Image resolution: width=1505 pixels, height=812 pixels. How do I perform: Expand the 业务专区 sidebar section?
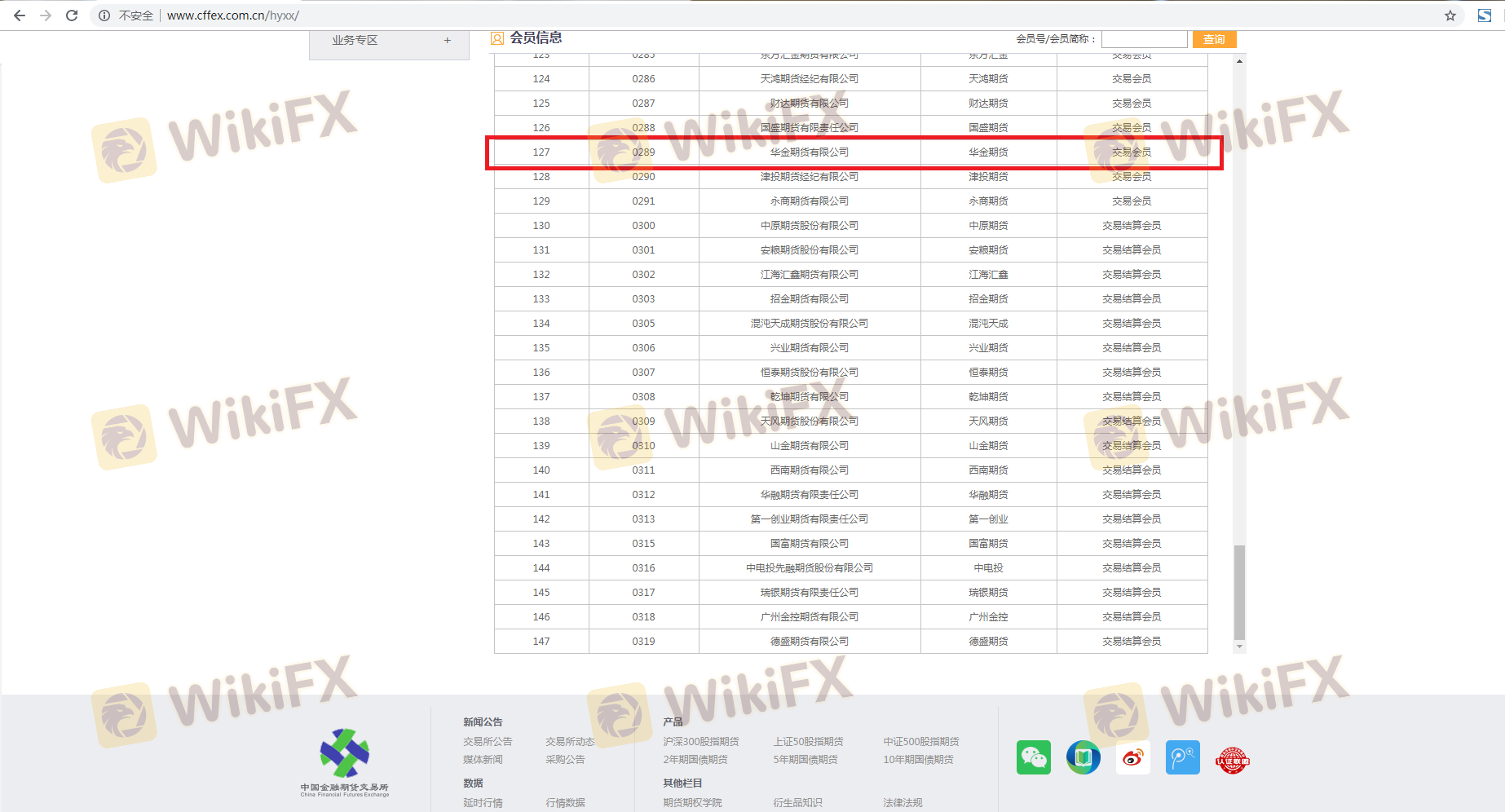coord(447,40)
